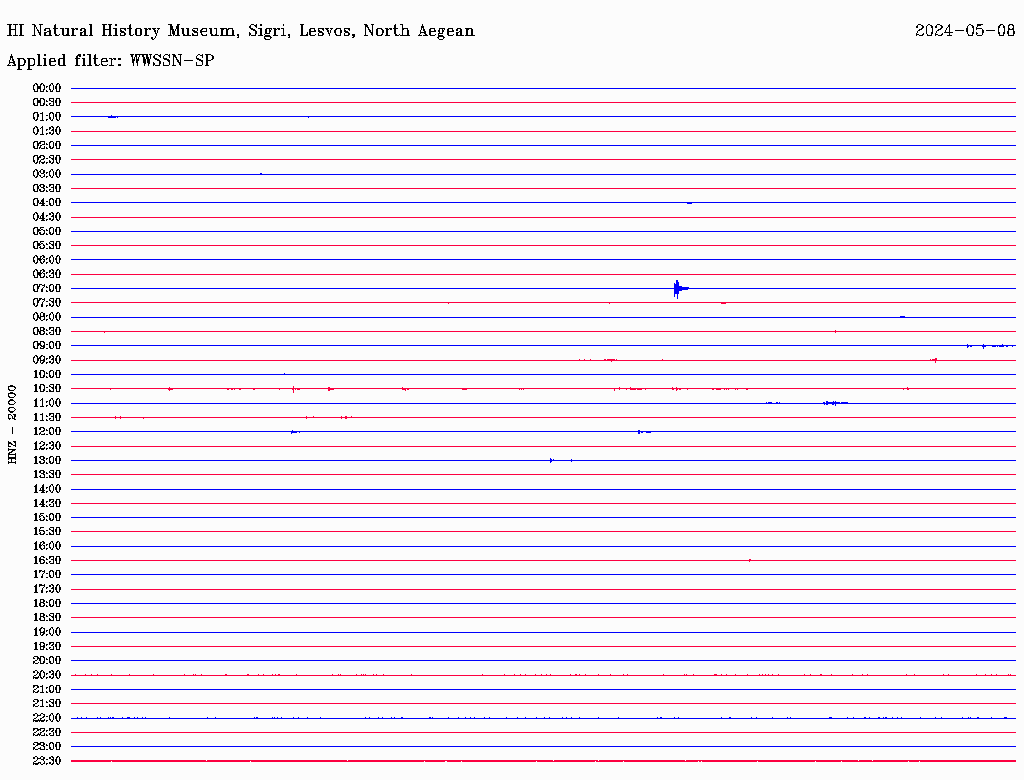Click the 02:00 time label
Image resolution: width=1024 pixels, height=780 pixels.
[47, 146]
